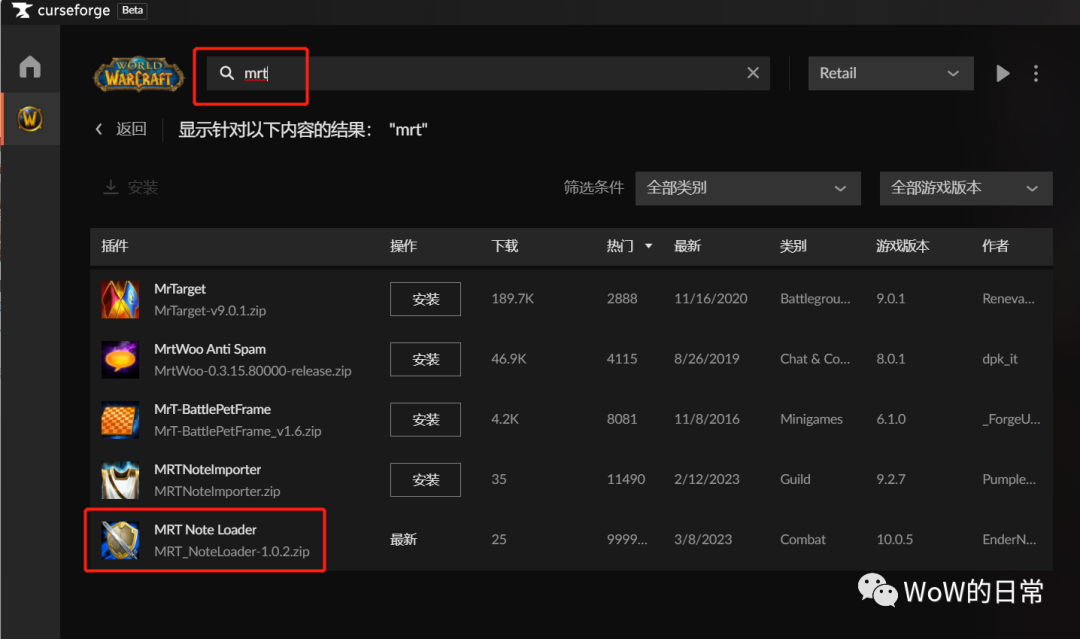The width and height of the screenshot is (1080, 639).
Task: Click the World of Warcraft logo
Action: tap(138, 73)
